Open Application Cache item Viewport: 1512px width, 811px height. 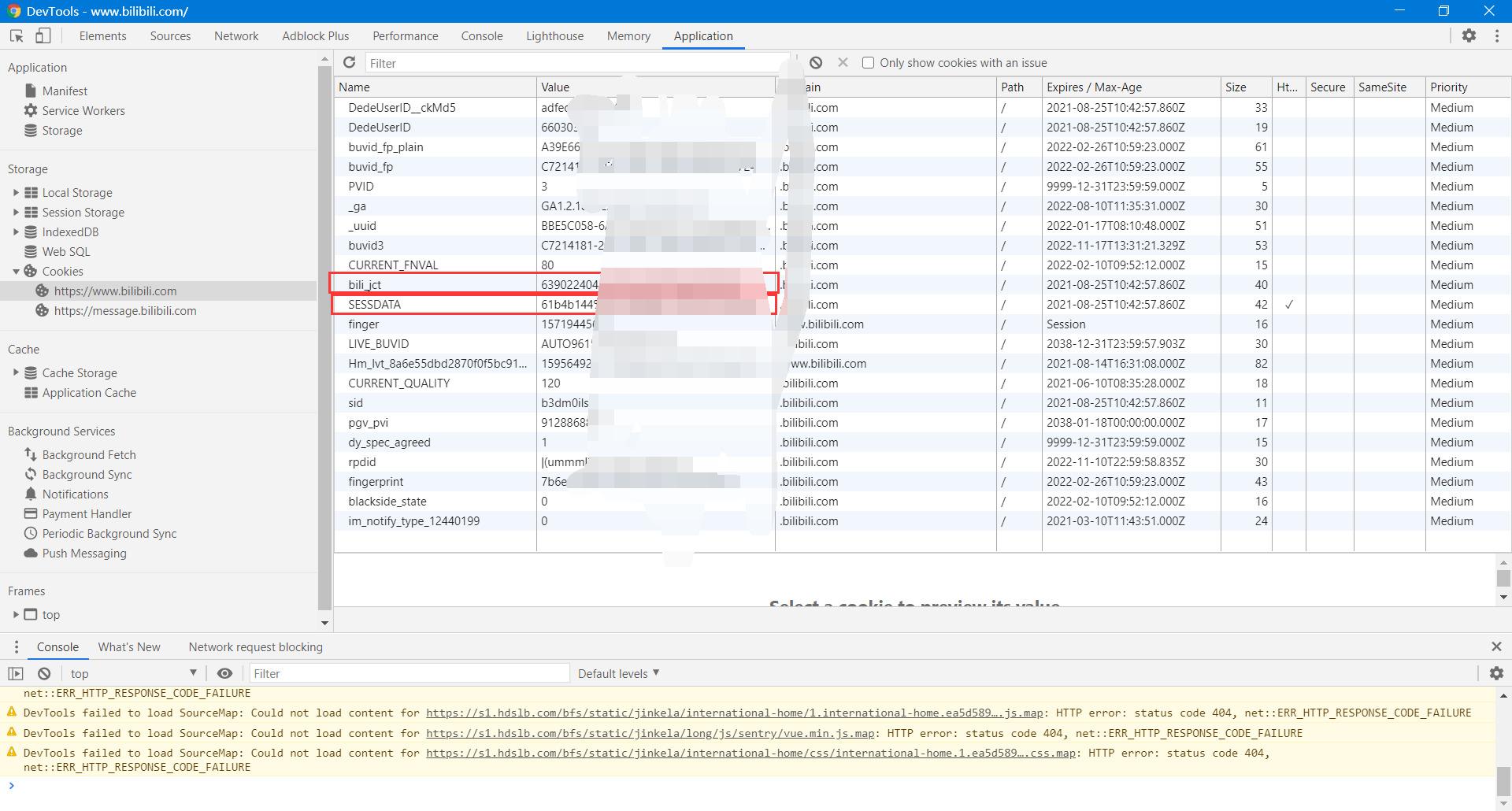89,392
